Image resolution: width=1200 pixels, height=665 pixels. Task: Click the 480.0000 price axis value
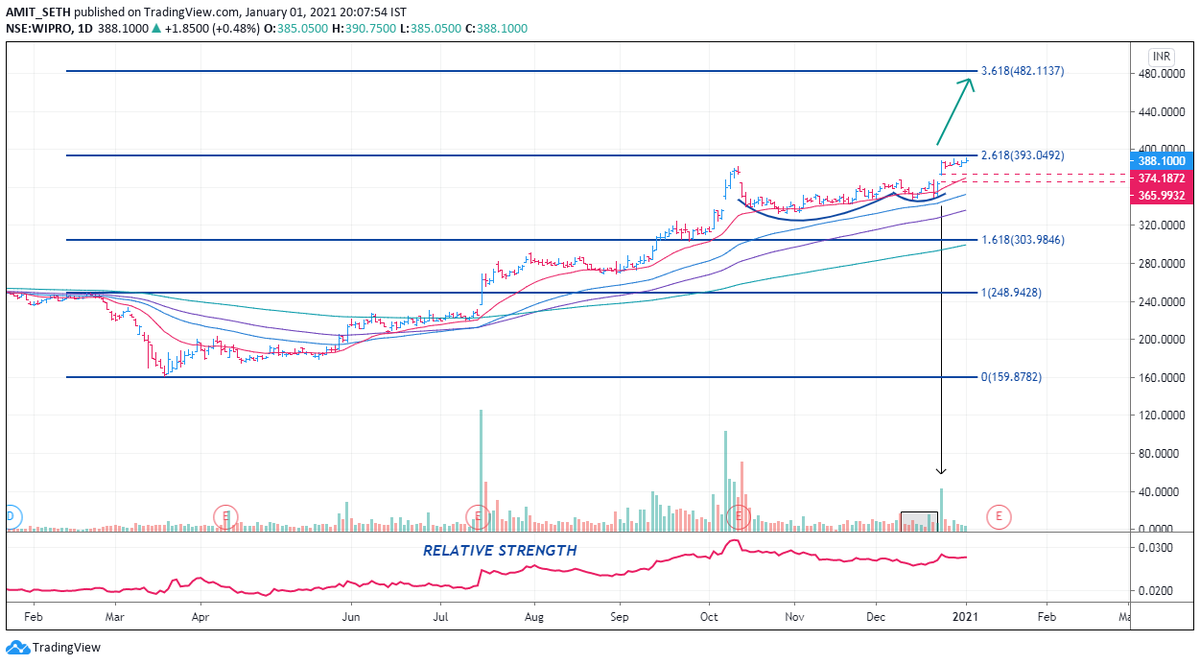(x=1162, y=74)
